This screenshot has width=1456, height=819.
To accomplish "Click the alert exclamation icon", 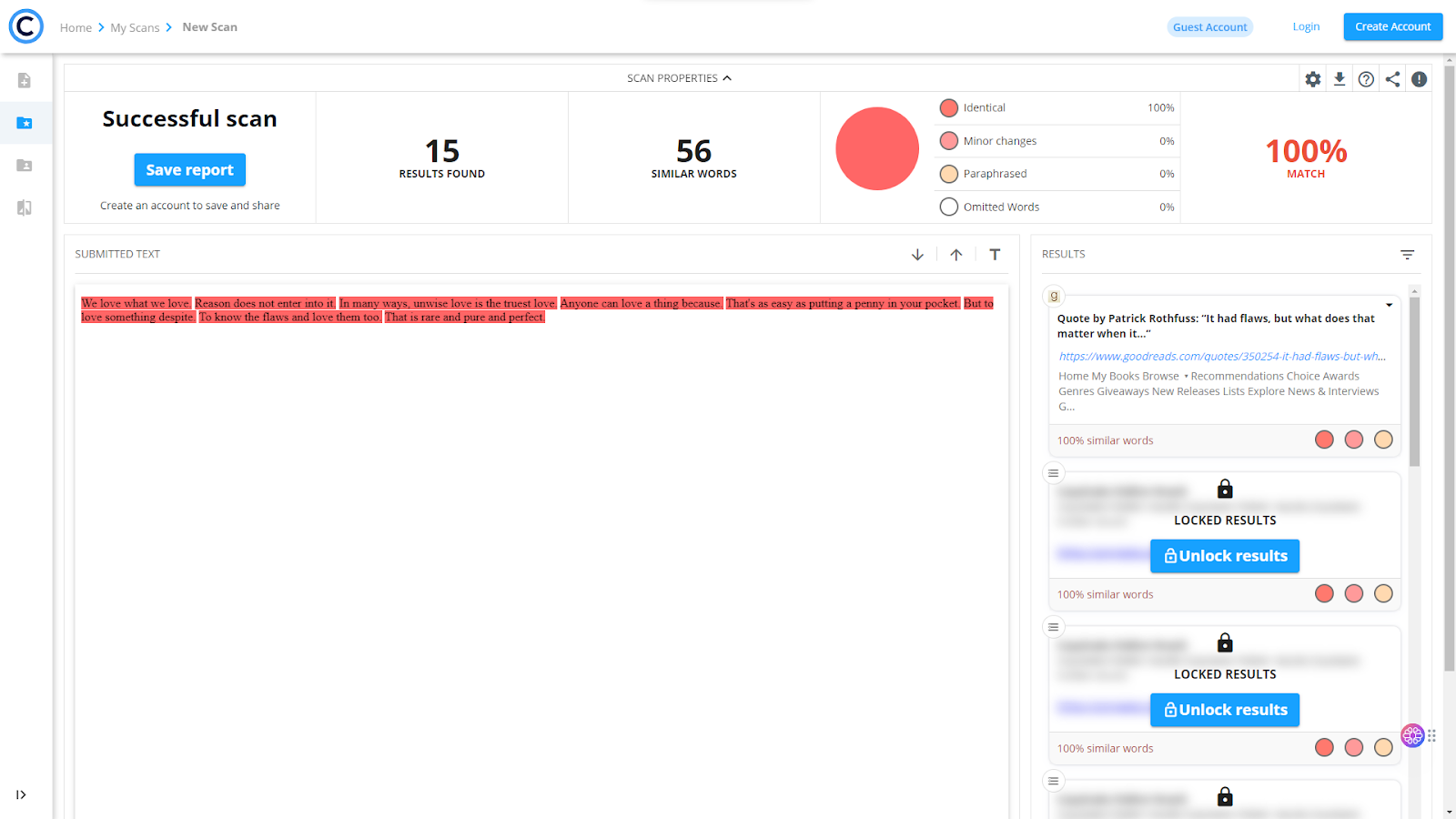I will 1419,79.
